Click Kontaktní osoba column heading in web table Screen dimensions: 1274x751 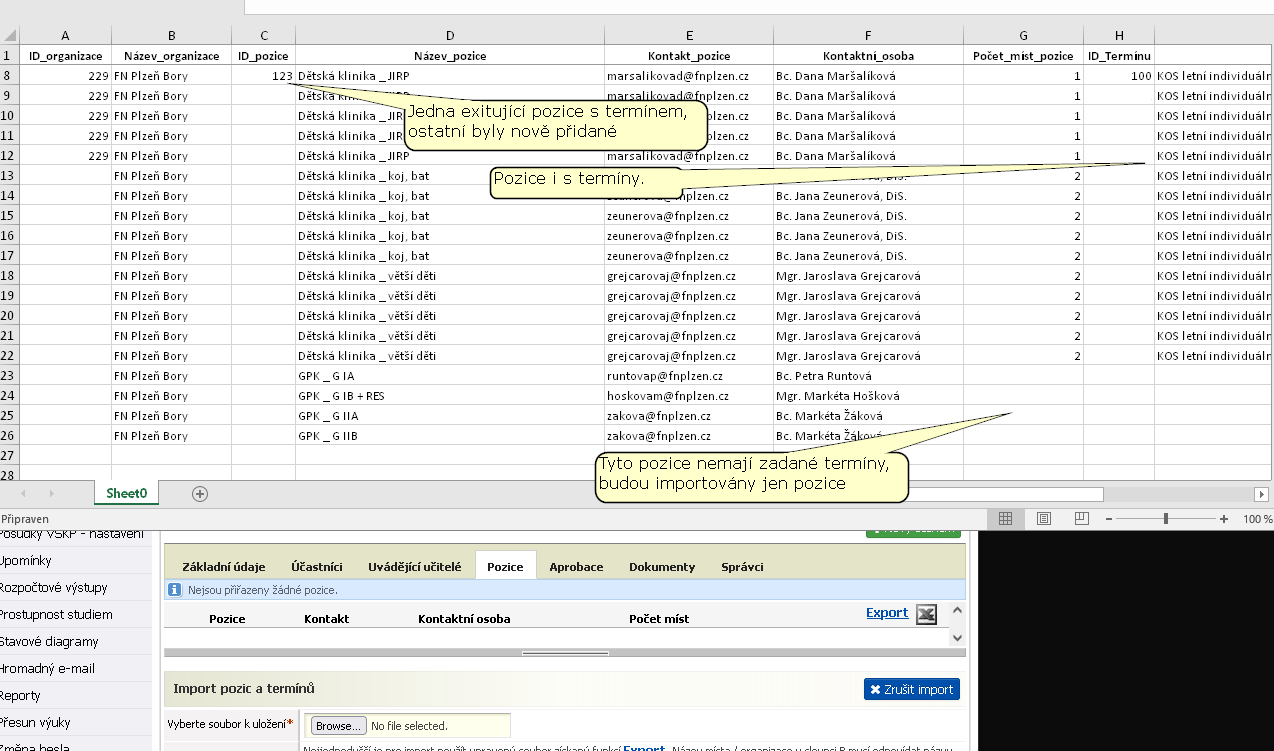click(464, 618)
